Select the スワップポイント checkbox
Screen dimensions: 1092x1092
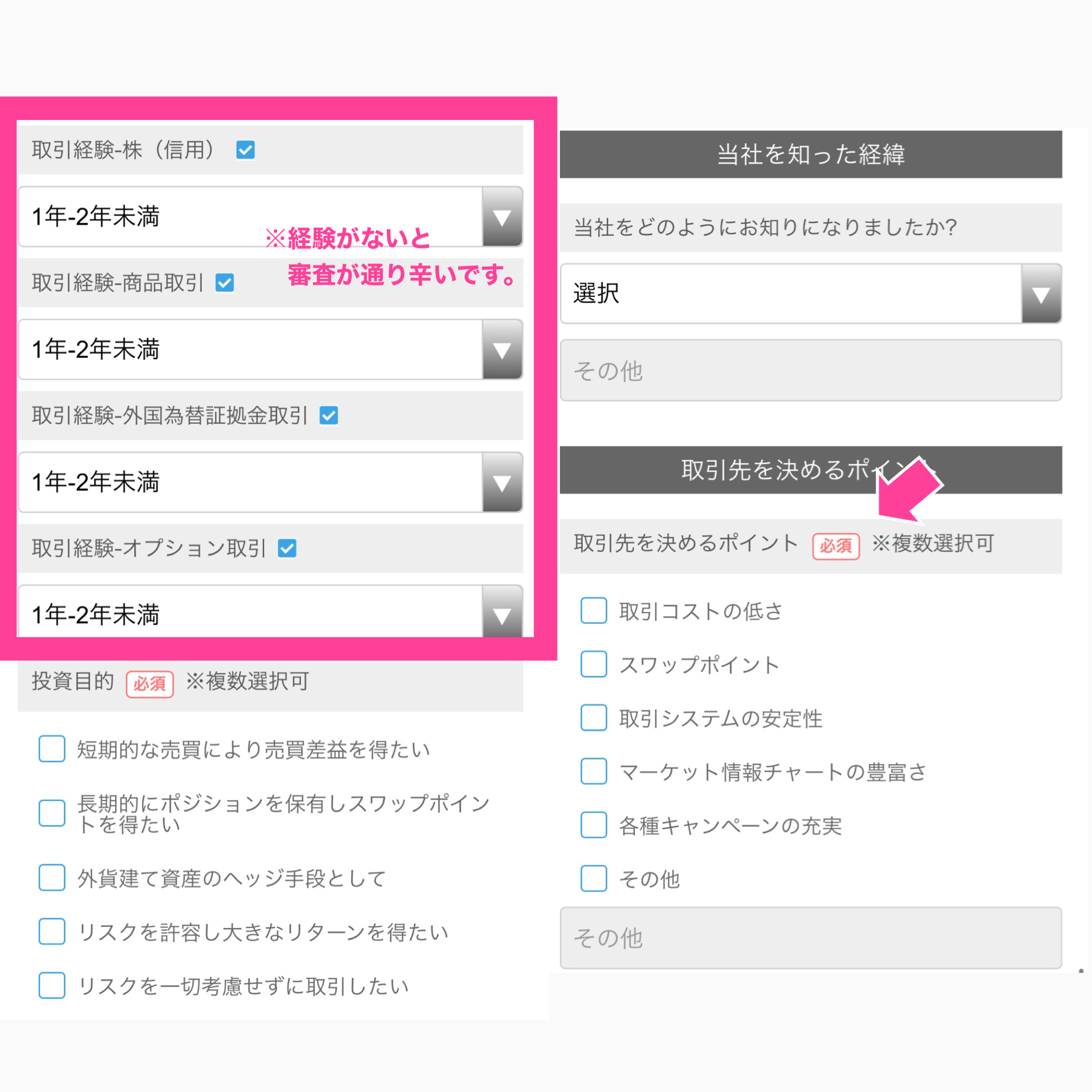(594, 664)
